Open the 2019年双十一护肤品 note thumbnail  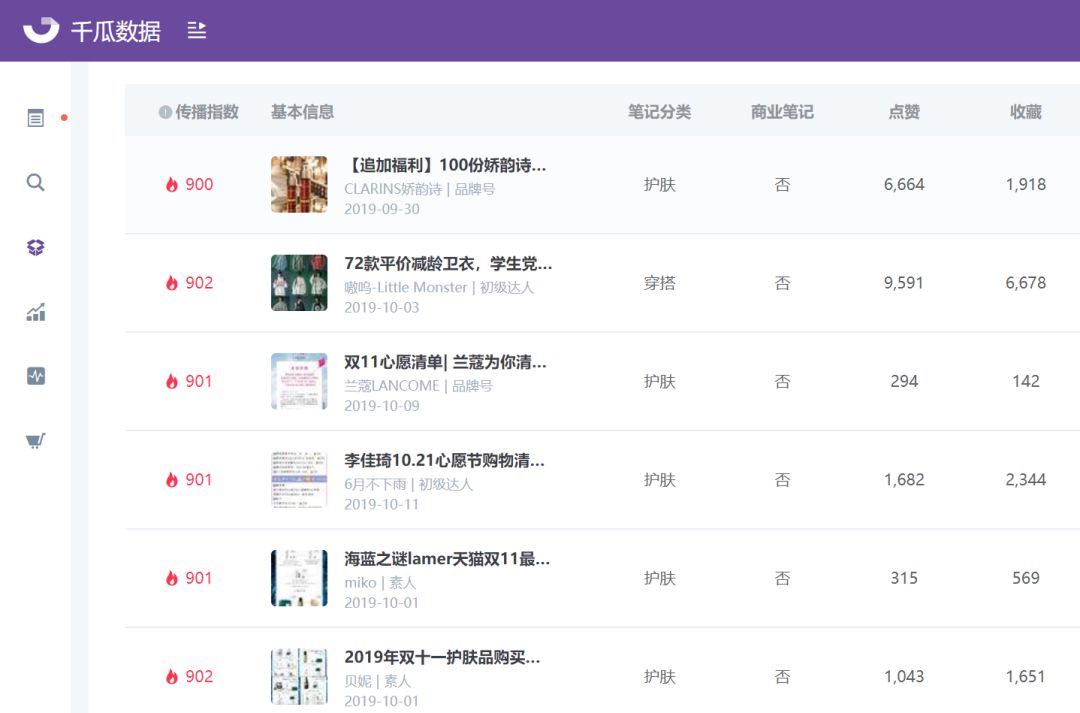[299, 677]
